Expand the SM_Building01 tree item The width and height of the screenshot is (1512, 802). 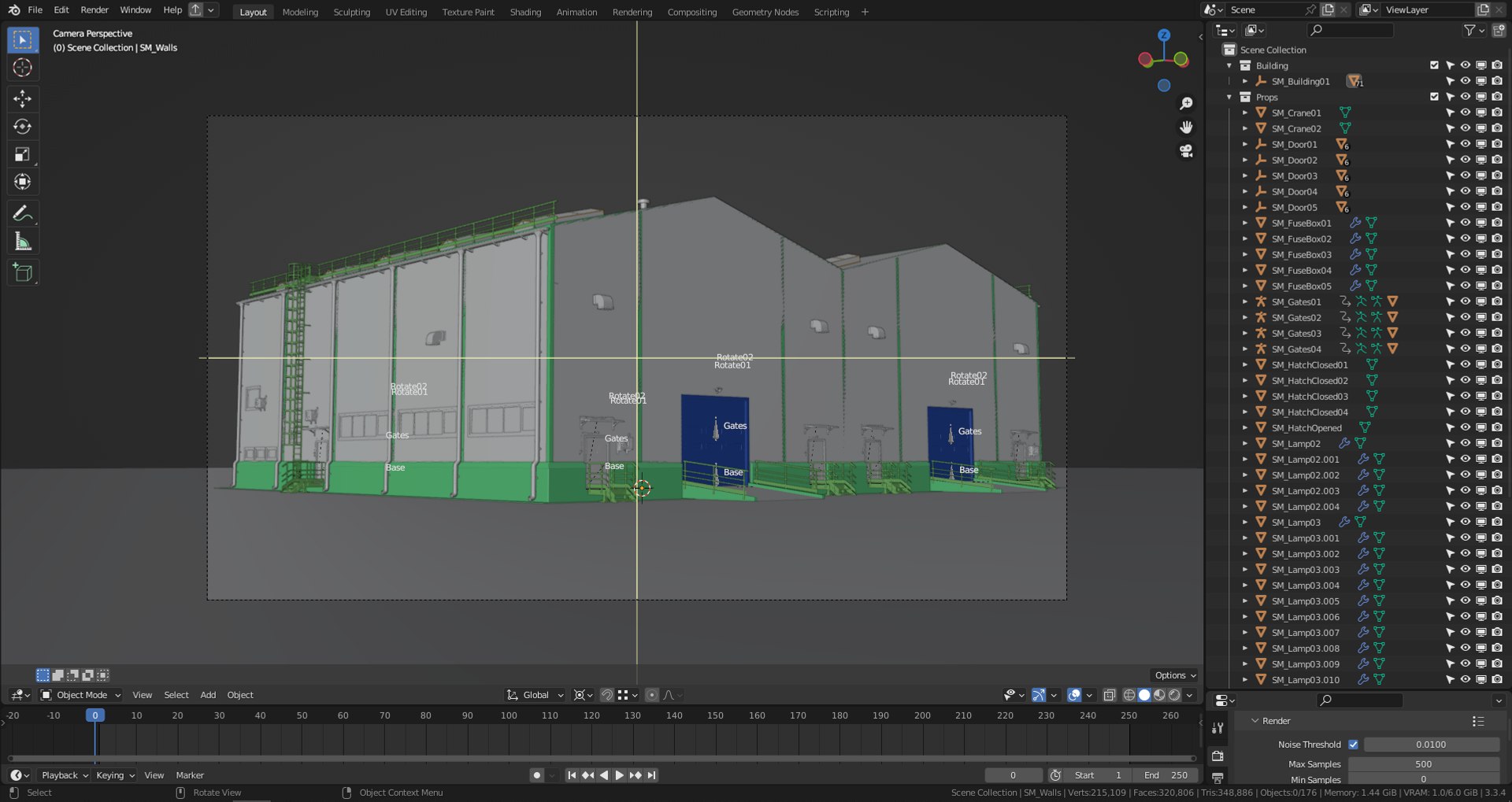[x=1245, y=82]
